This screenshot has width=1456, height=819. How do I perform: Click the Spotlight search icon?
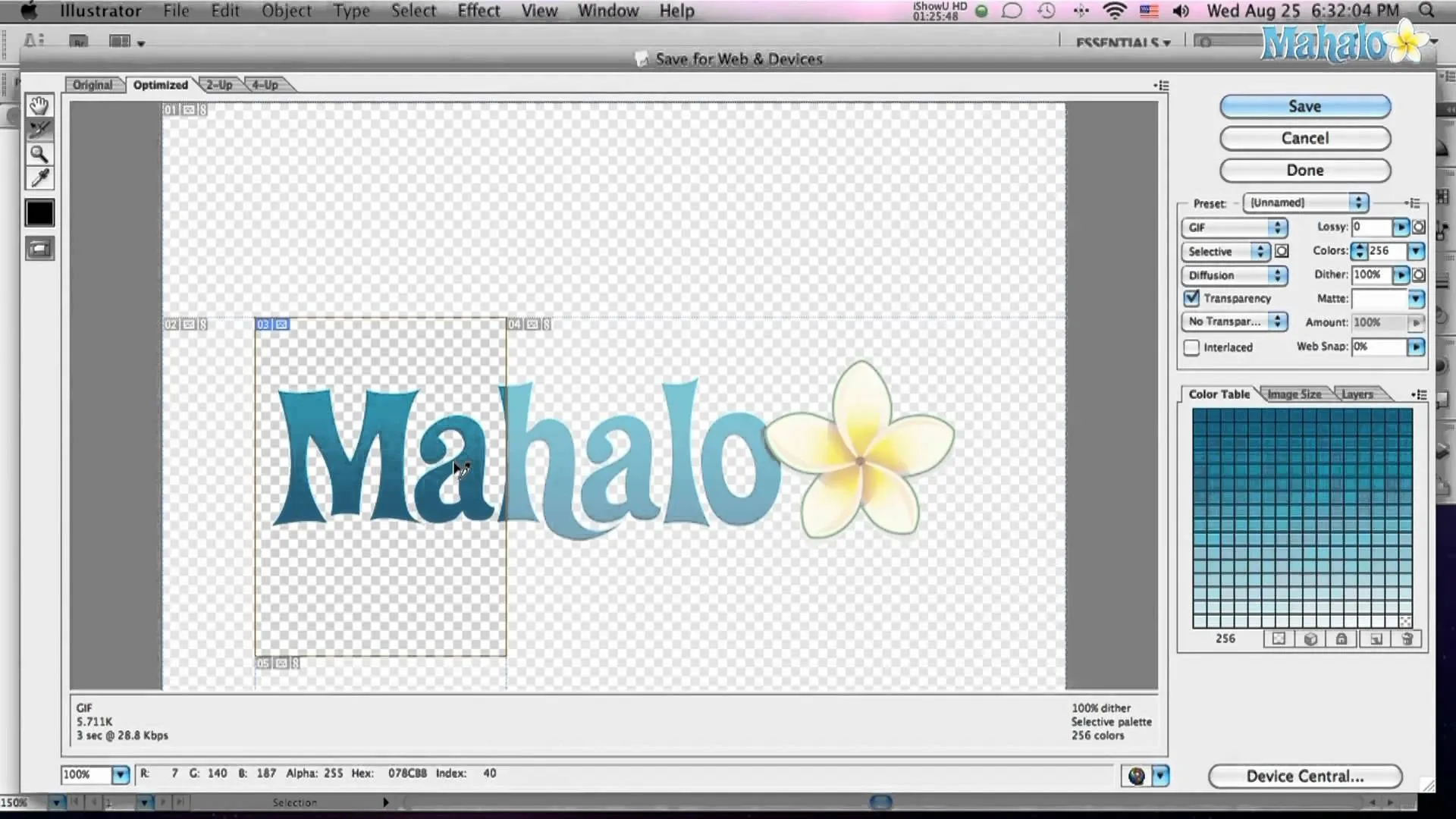point(1426,11)
